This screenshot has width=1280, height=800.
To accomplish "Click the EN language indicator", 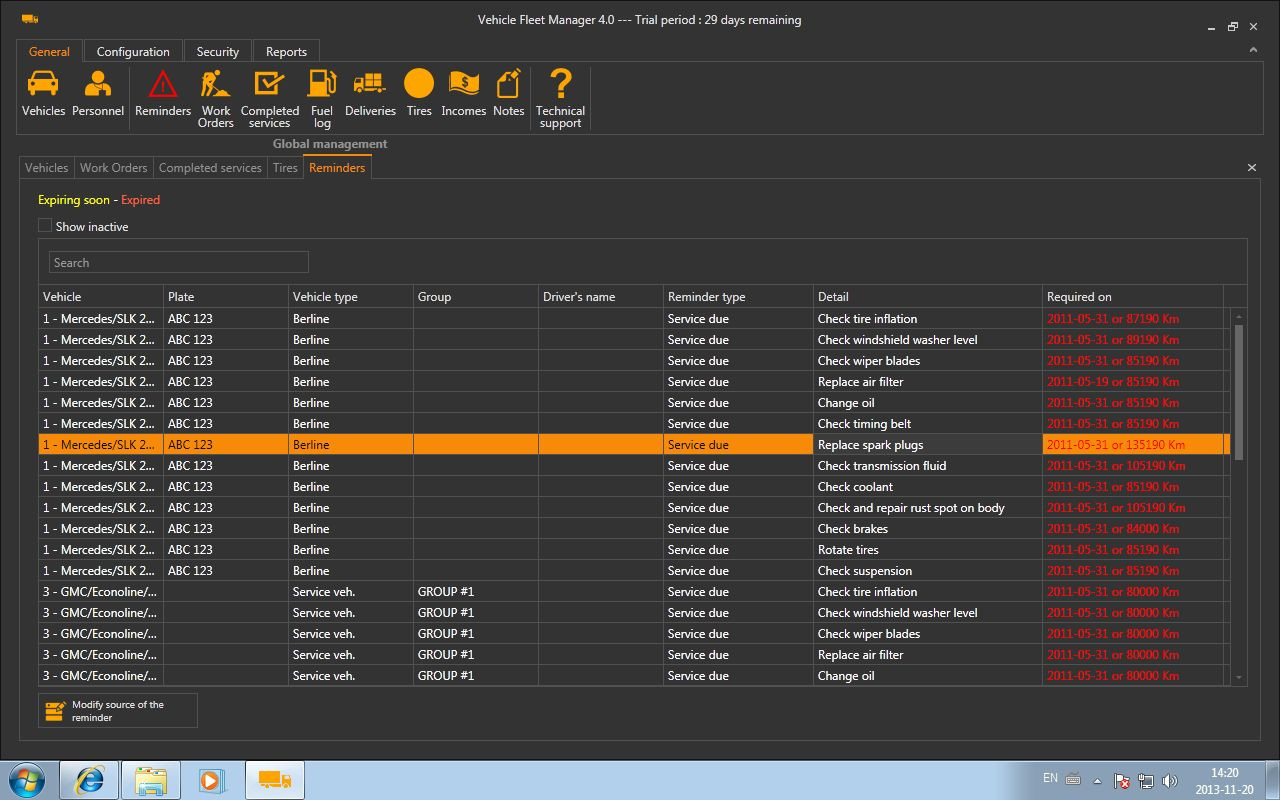I will click(1050, 778).
